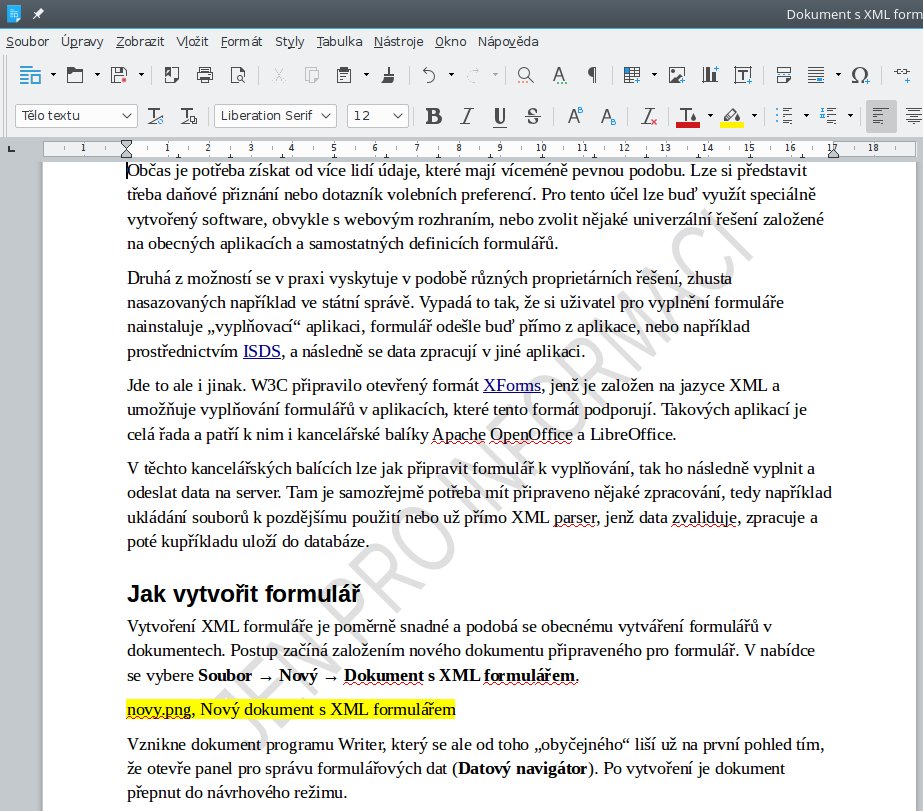Click the Open file folder icon

(75, 75)
